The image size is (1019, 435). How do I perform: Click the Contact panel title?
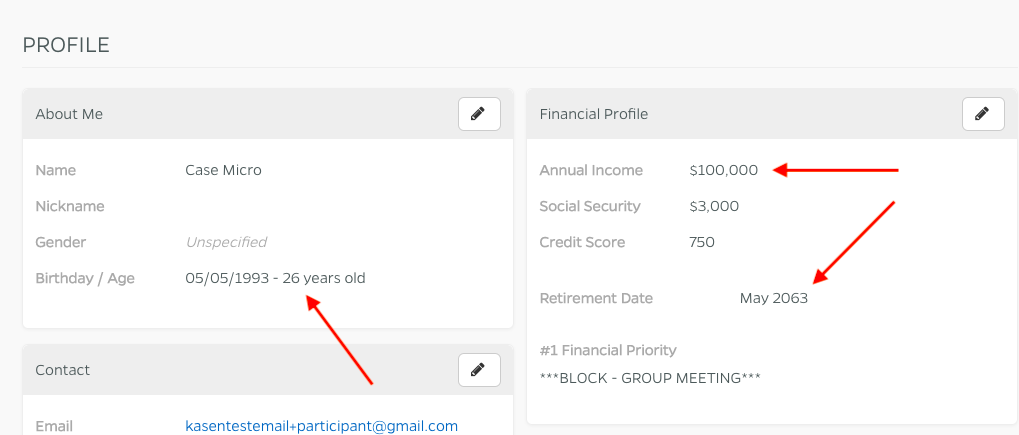tap(62, 370)
